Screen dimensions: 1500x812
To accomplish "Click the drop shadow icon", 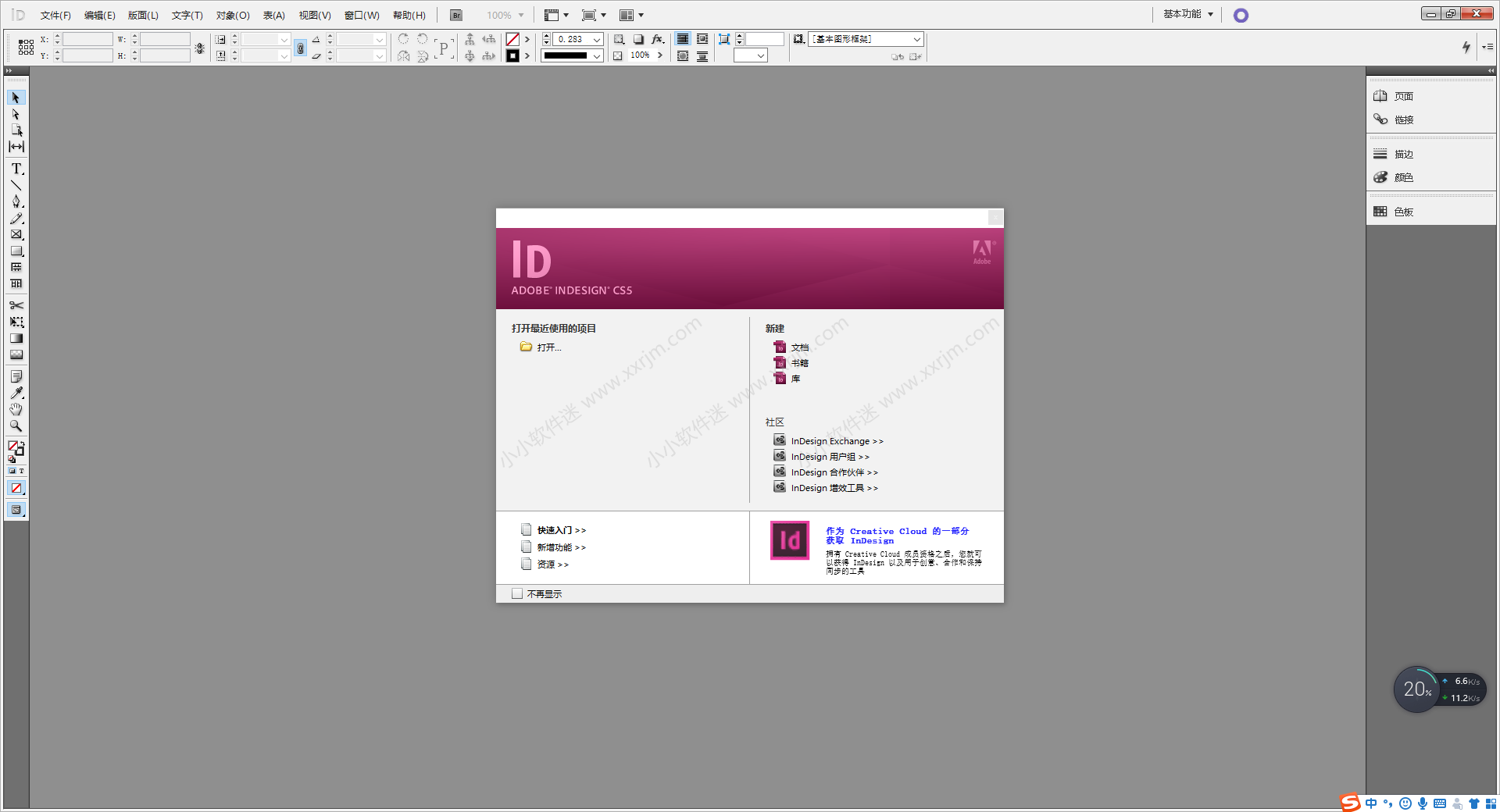I will coord(638,39).
